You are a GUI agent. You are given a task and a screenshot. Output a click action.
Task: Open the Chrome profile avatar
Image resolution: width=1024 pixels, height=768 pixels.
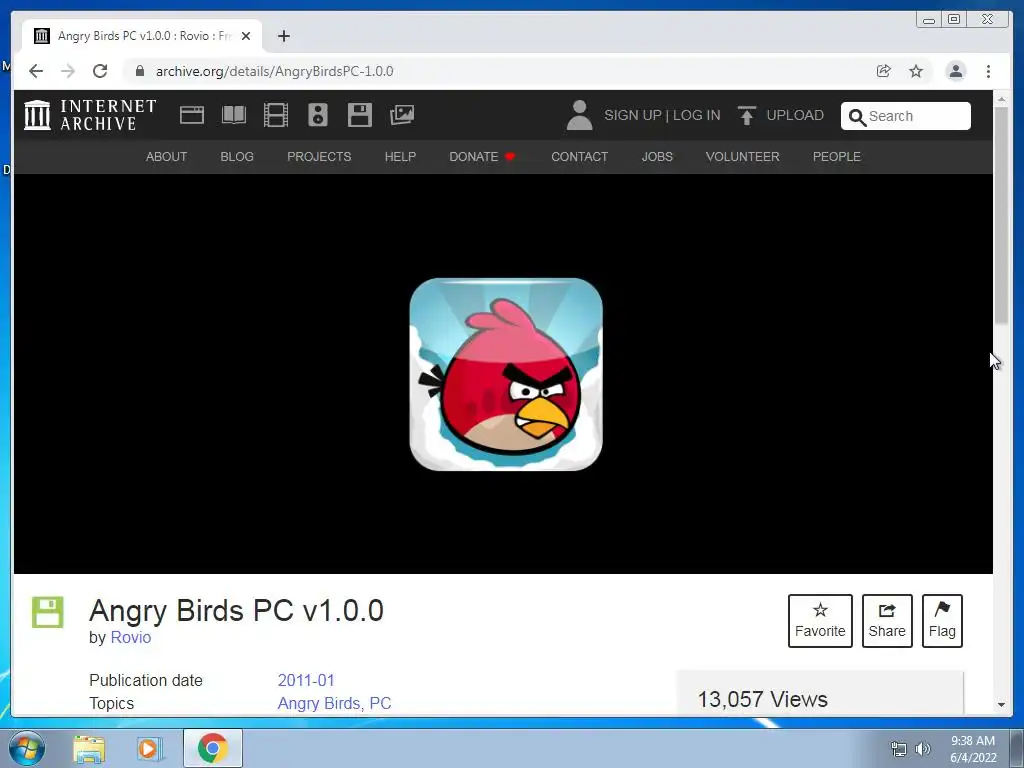click(x=955, y=71)
